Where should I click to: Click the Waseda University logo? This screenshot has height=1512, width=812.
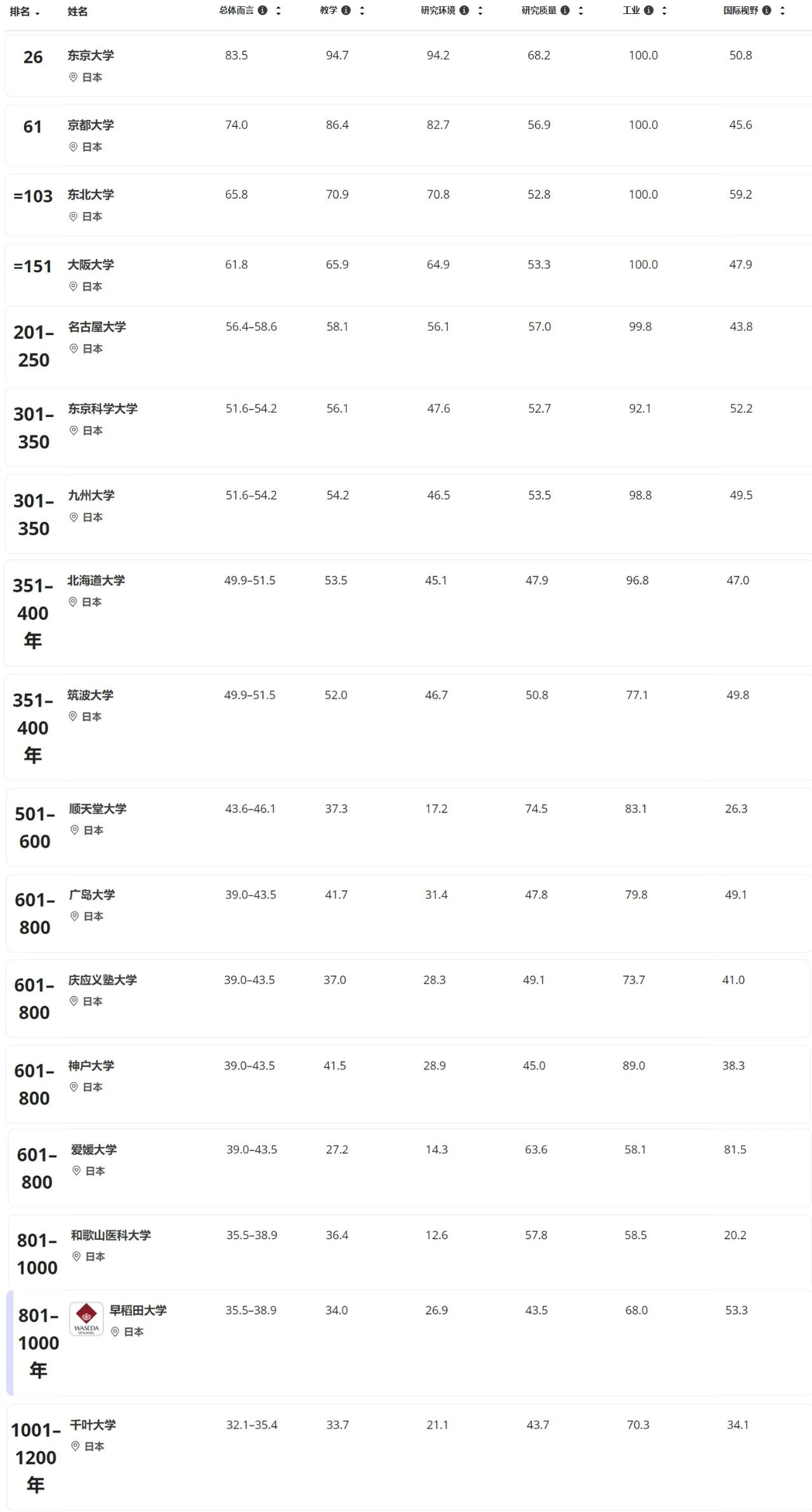pyautogui.click(x=86, y=1318)
